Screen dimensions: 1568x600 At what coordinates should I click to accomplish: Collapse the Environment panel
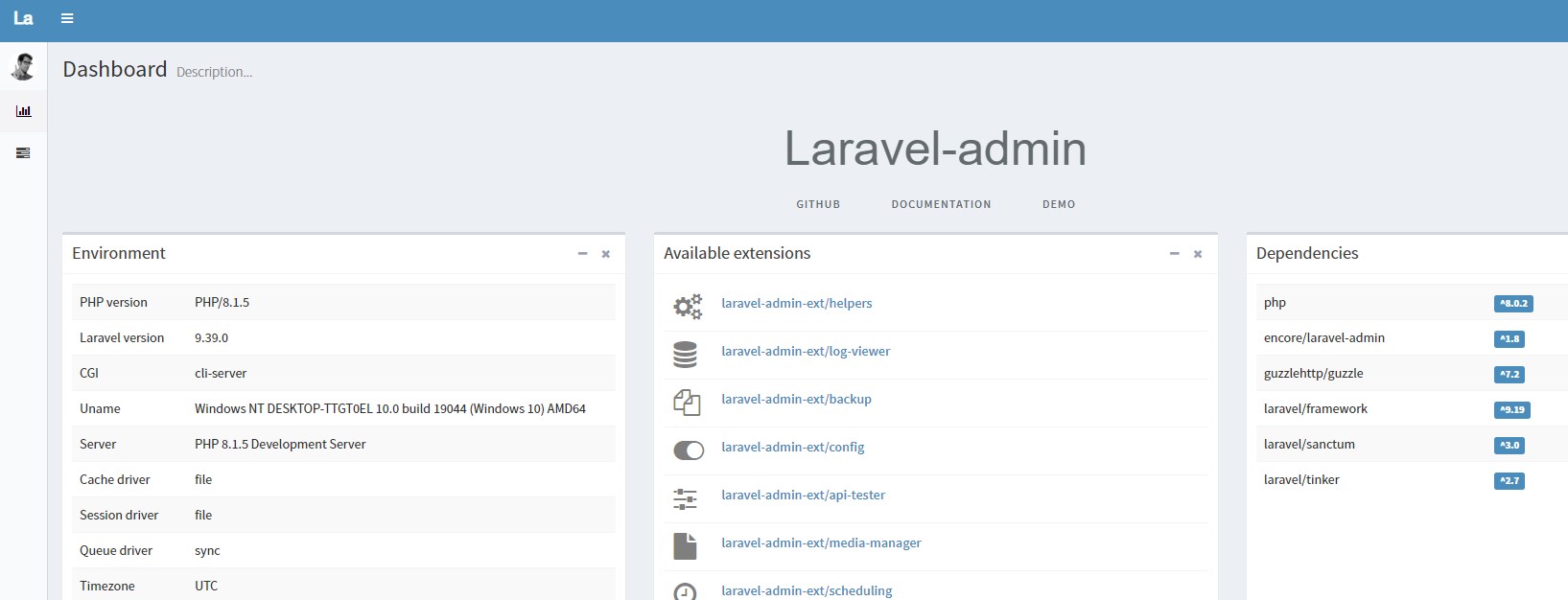(x=582, y=254)
